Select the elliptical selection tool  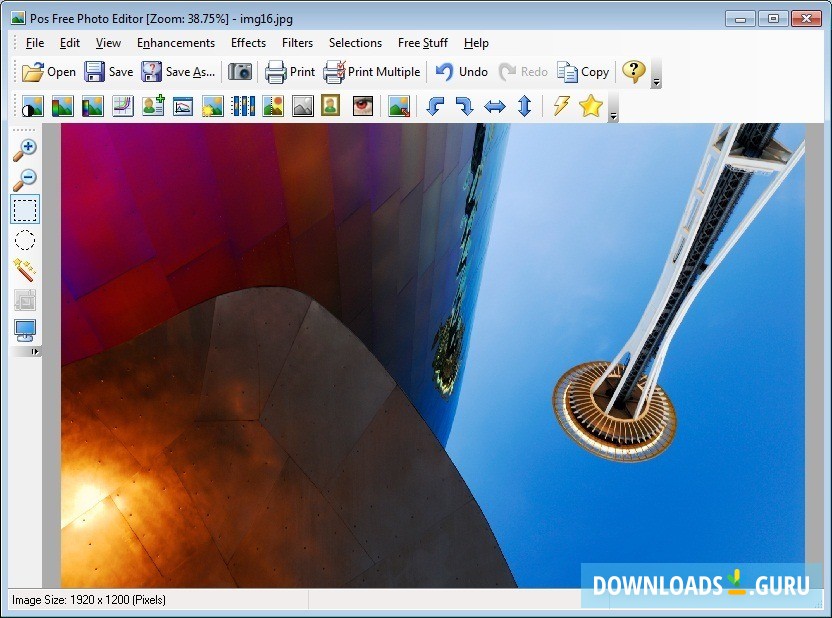tap(25, 240)
